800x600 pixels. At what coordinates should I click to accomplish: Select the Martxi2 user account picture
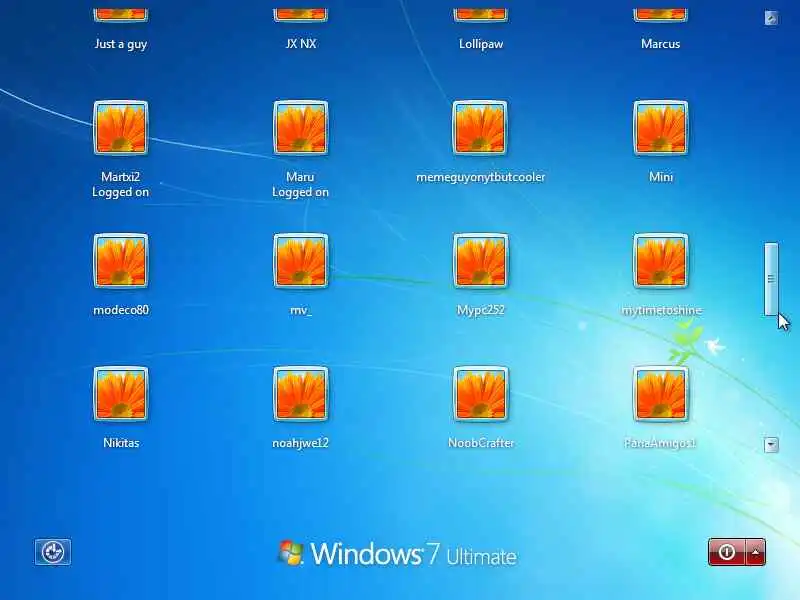(x=121, y=128)
